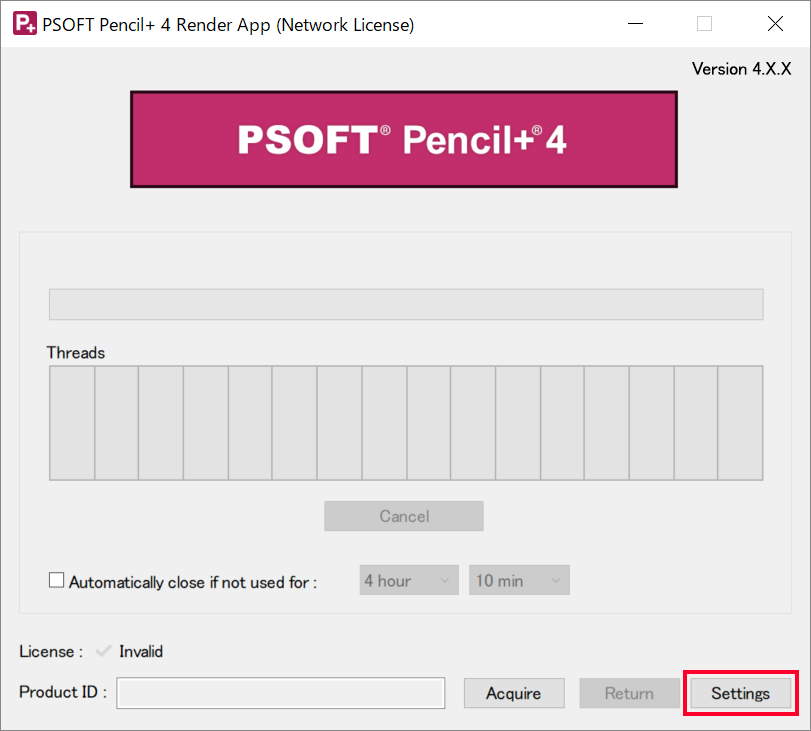Focus the Product ID input field
Viewport: 811px width, 731px height.
point(280,693)
